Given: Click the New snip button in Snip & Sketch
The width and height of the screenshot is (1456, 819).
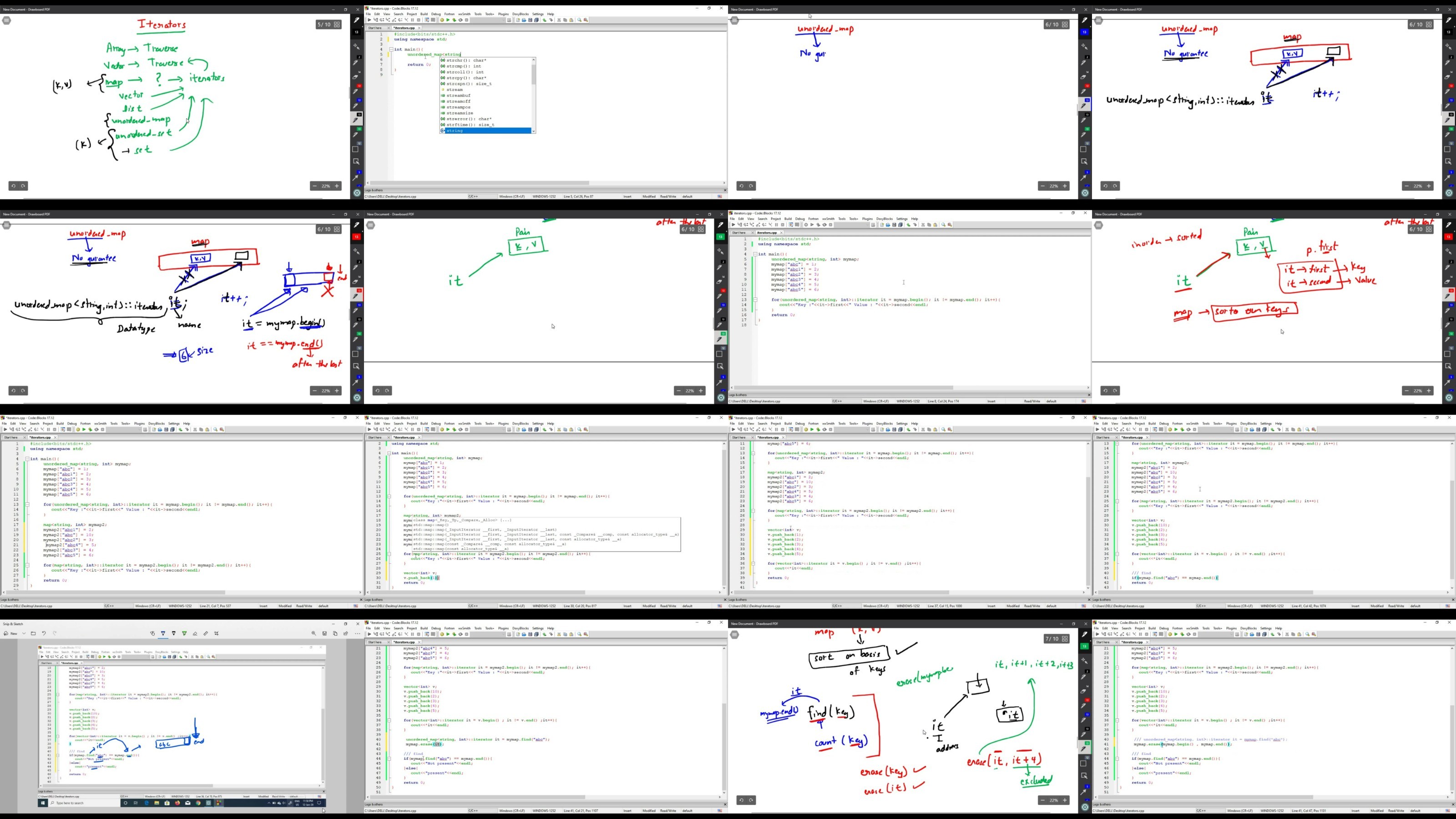Looking at the screenshot, I should [x=10, y=634].
